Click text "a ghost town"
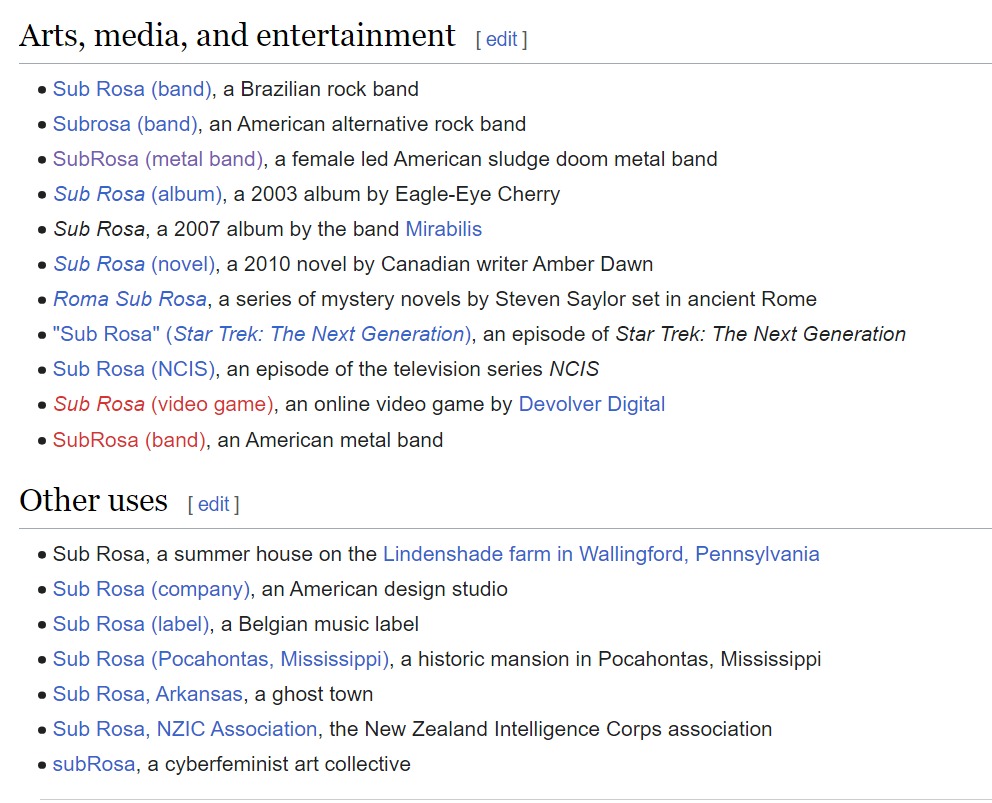 (x=314, y=694)
